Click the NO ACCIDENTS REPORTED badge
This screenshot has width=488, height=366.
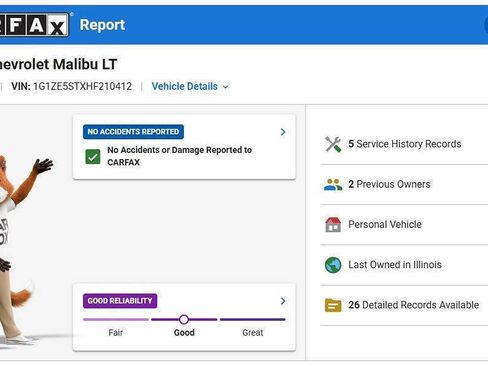(x=133, y=132)
